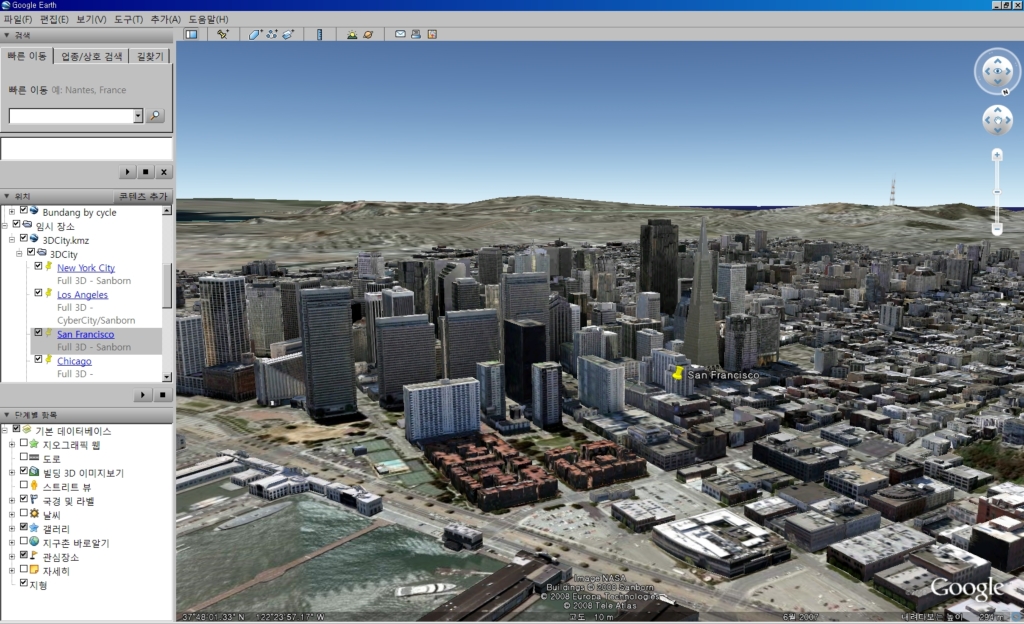Click the sun icon beside 날씨

click(x=34, y=514)
